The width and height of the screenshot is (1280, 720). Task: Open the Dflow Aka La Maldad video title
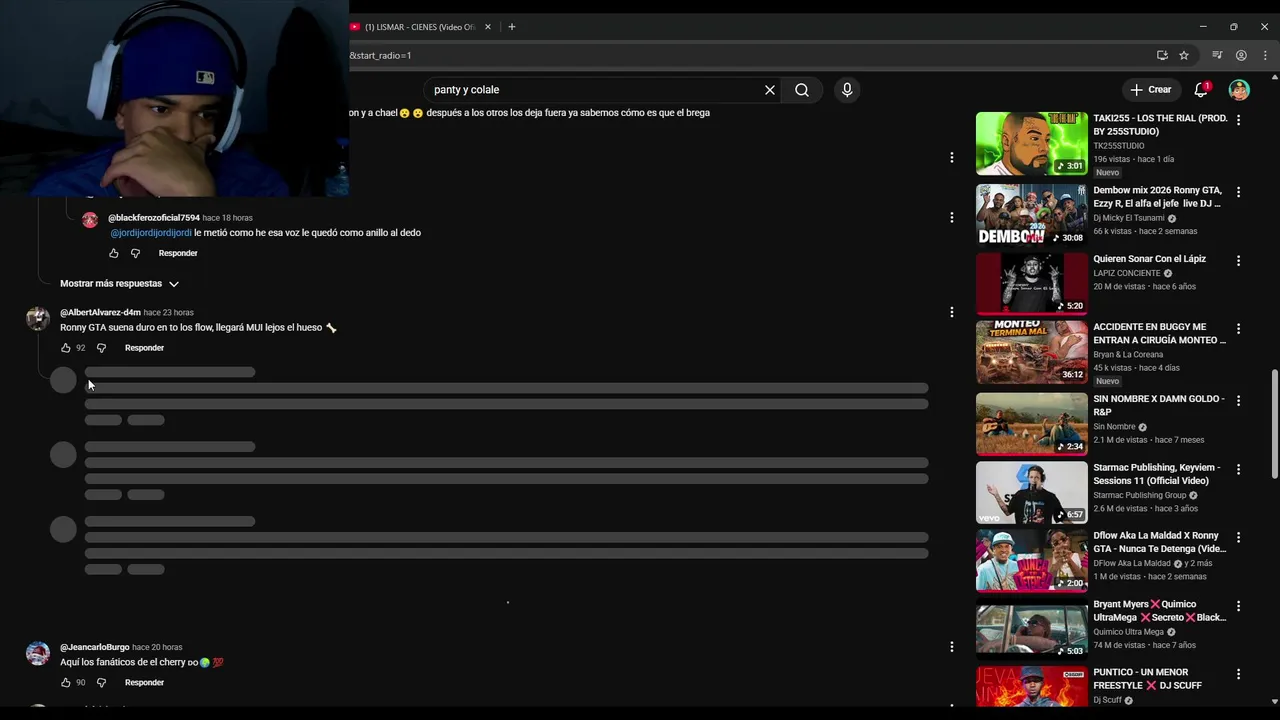(x=1160, y=542)
